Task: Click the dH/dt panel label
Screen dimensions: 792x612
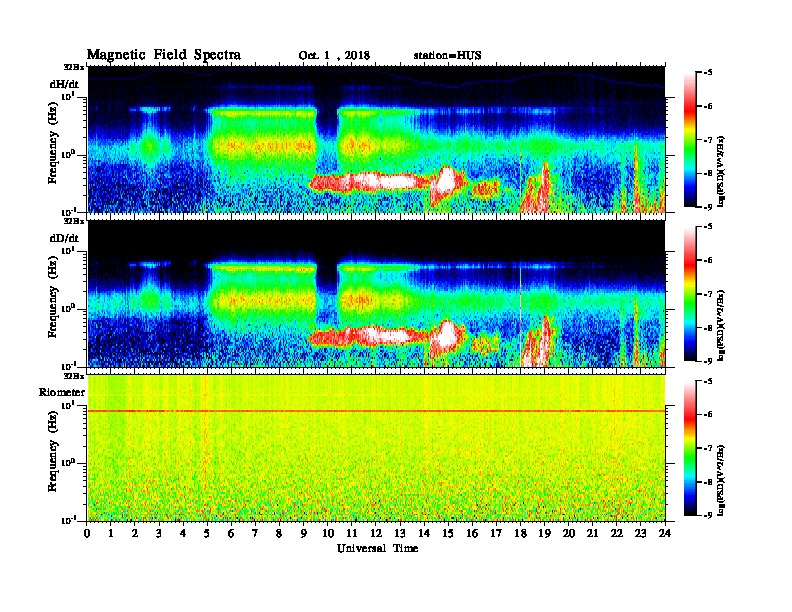Action: 64,84
